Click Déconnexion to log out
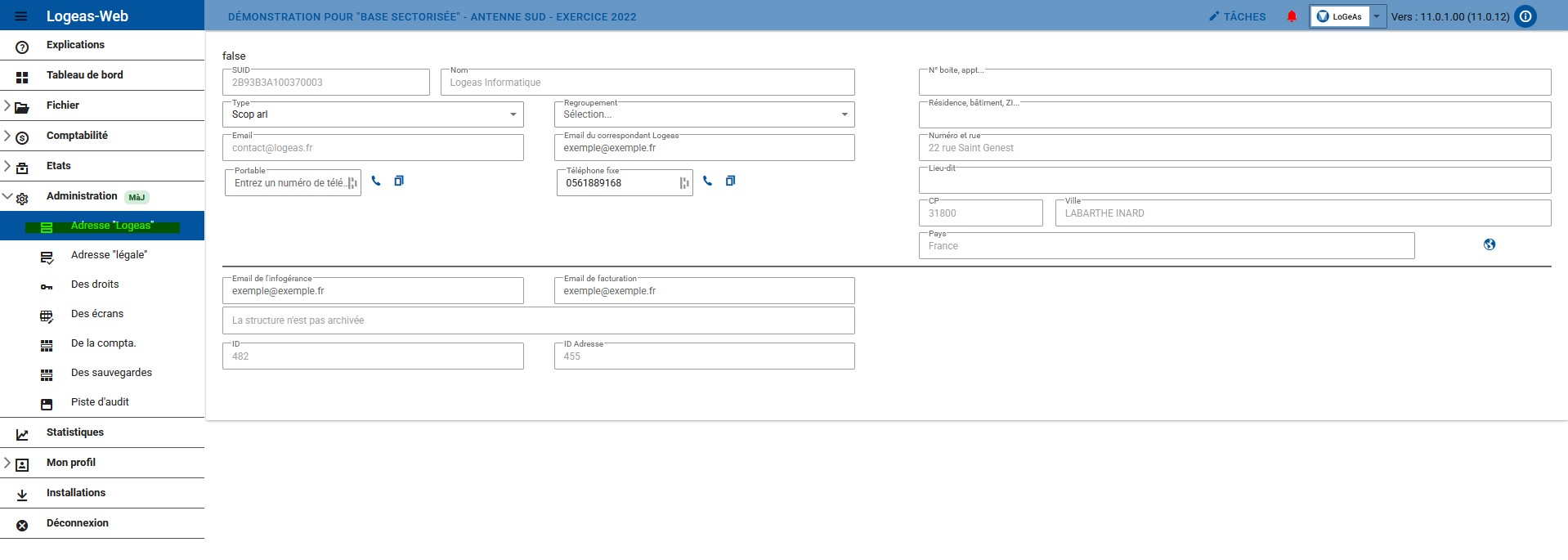Screen dimensions: 1568x560 (77, 523)
